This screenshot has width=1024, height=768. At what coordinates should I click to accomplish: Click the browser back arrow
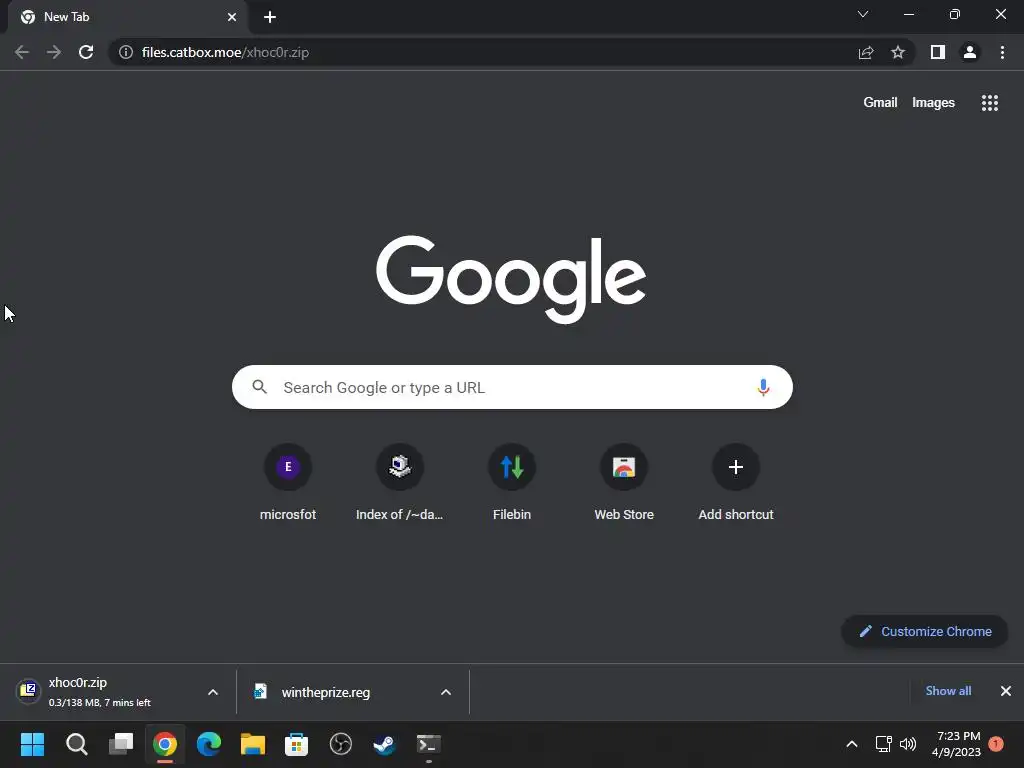point(22,52)
